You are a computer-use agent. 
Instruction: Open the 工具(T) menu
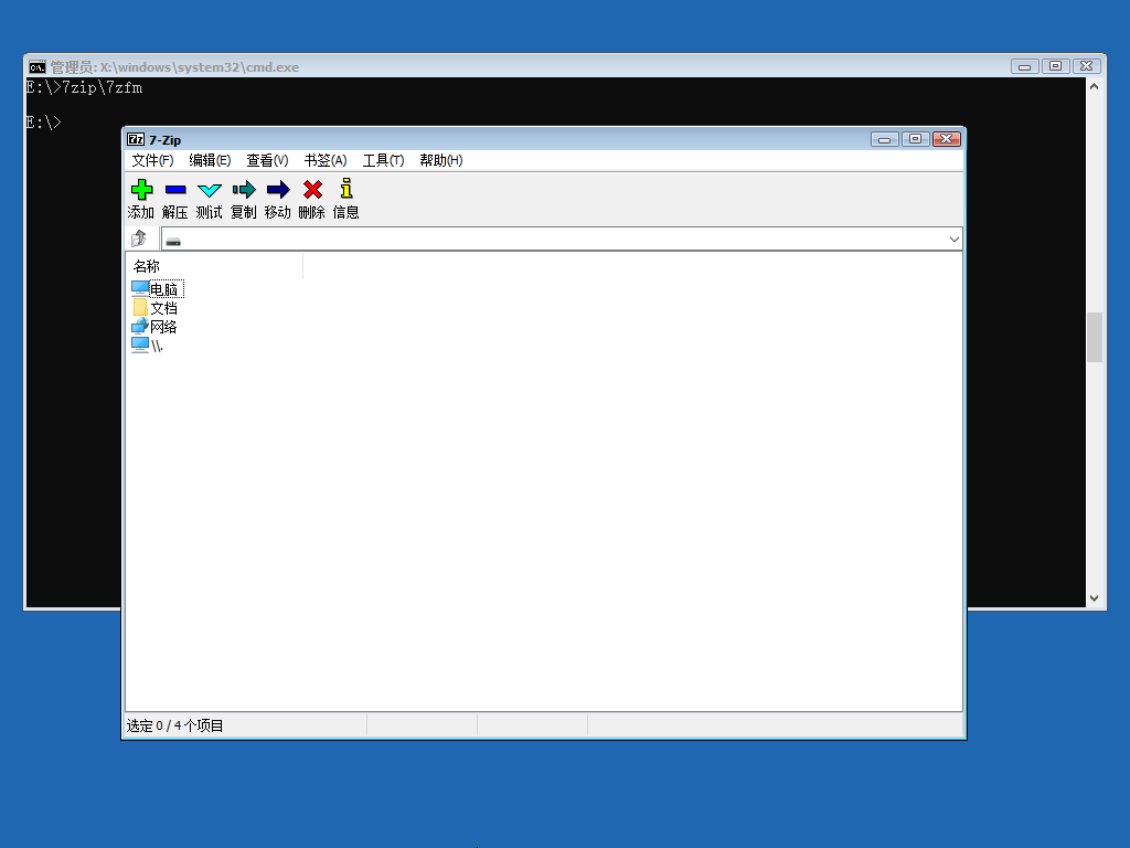(383, 161)
